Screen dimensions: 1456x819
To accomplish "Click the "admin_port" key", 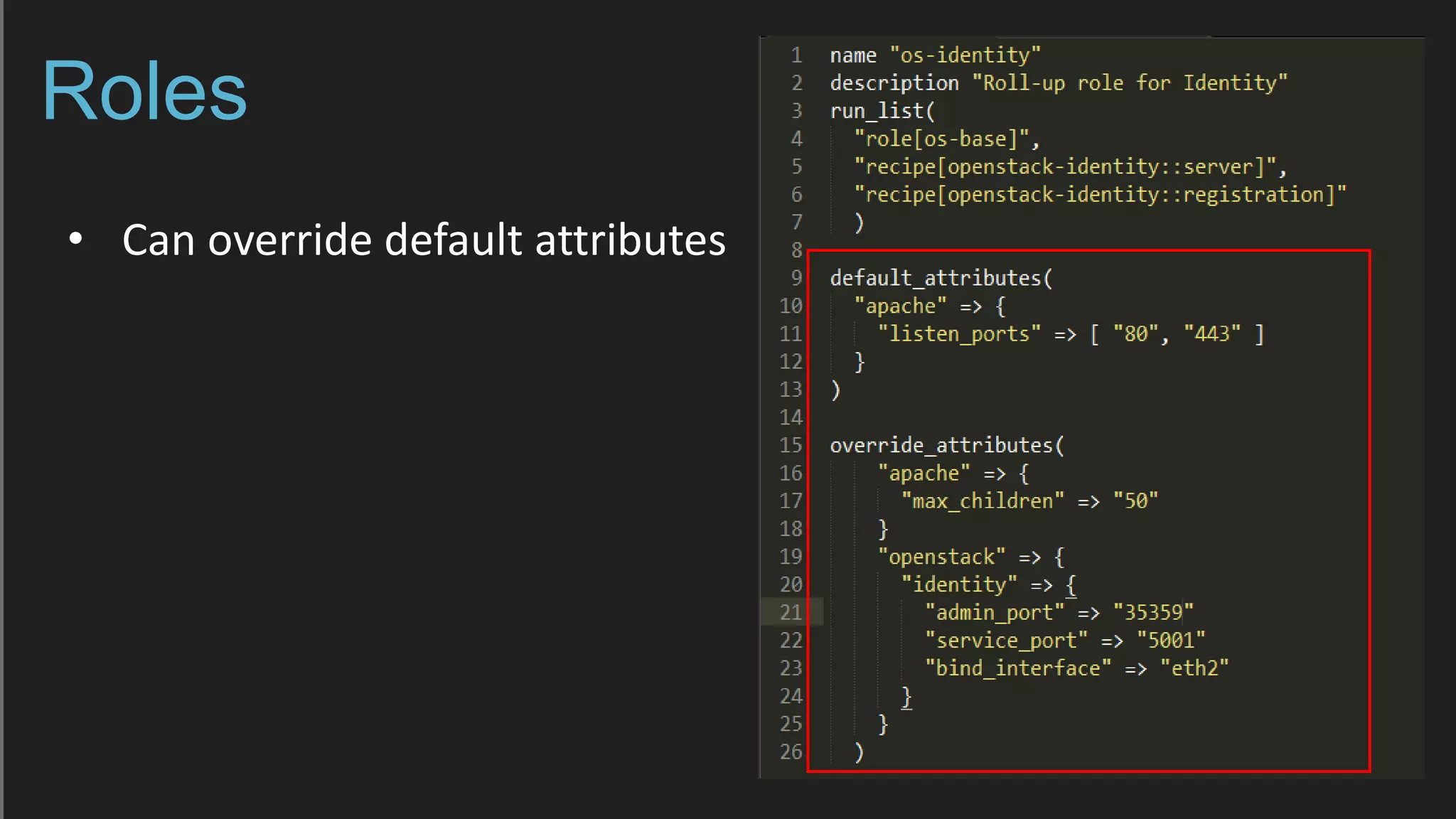I will [x=995, y=612].
